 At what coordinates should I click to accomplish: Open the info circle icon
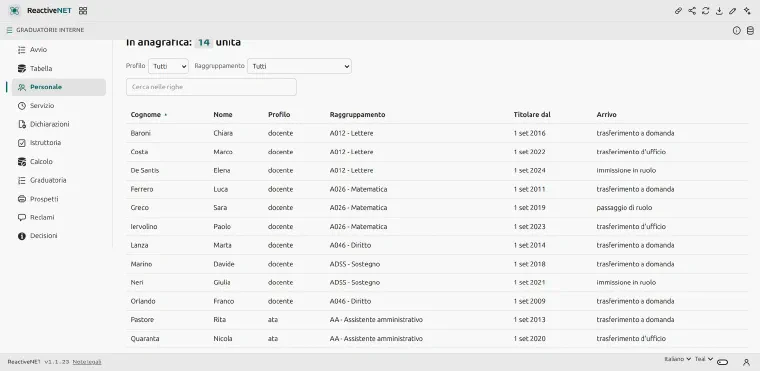737,31
